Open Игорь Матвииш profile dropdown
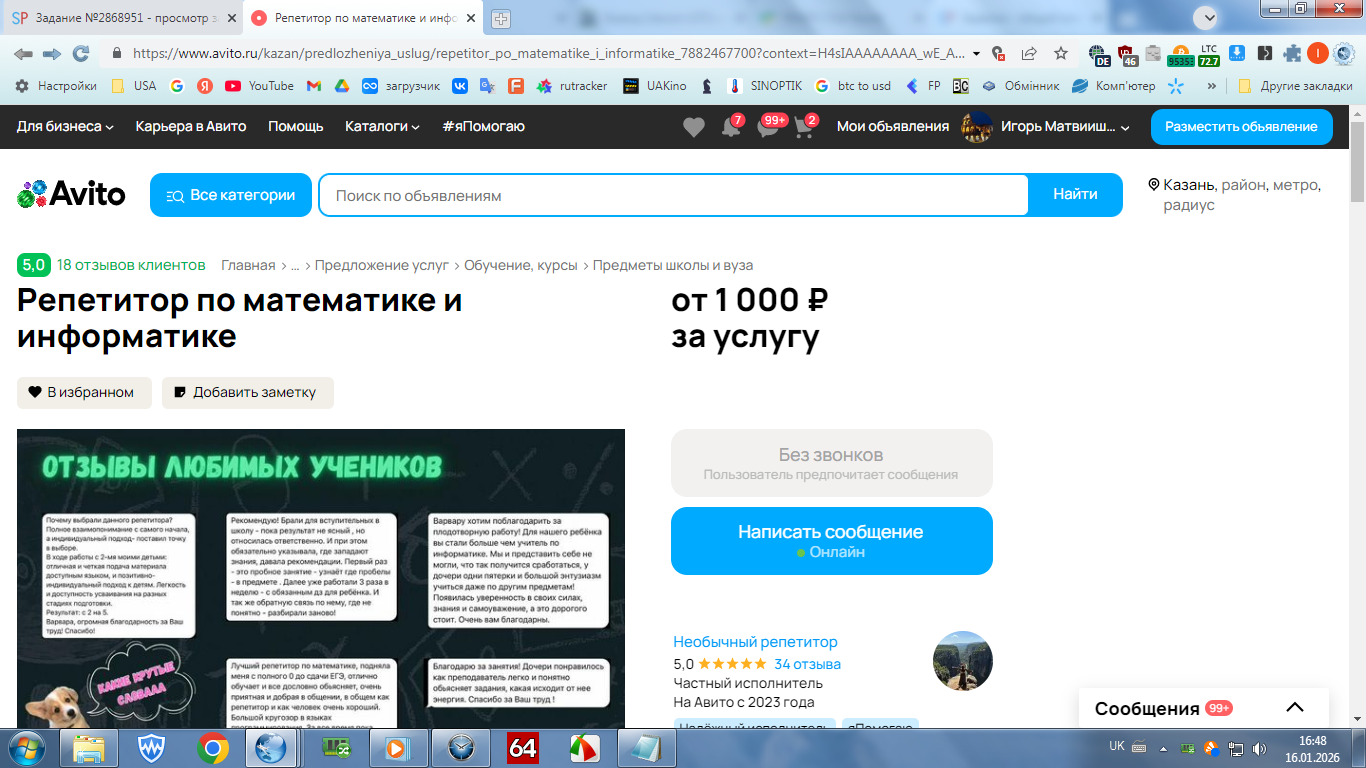 tap(1045, 126)
